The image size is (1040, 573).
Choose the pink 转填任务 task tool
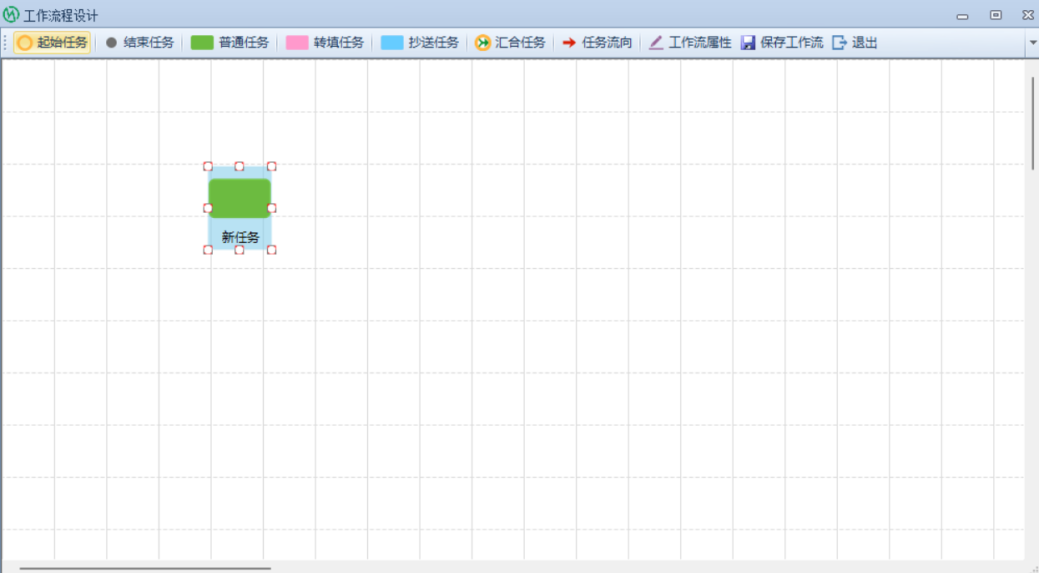tap(325, 43)
